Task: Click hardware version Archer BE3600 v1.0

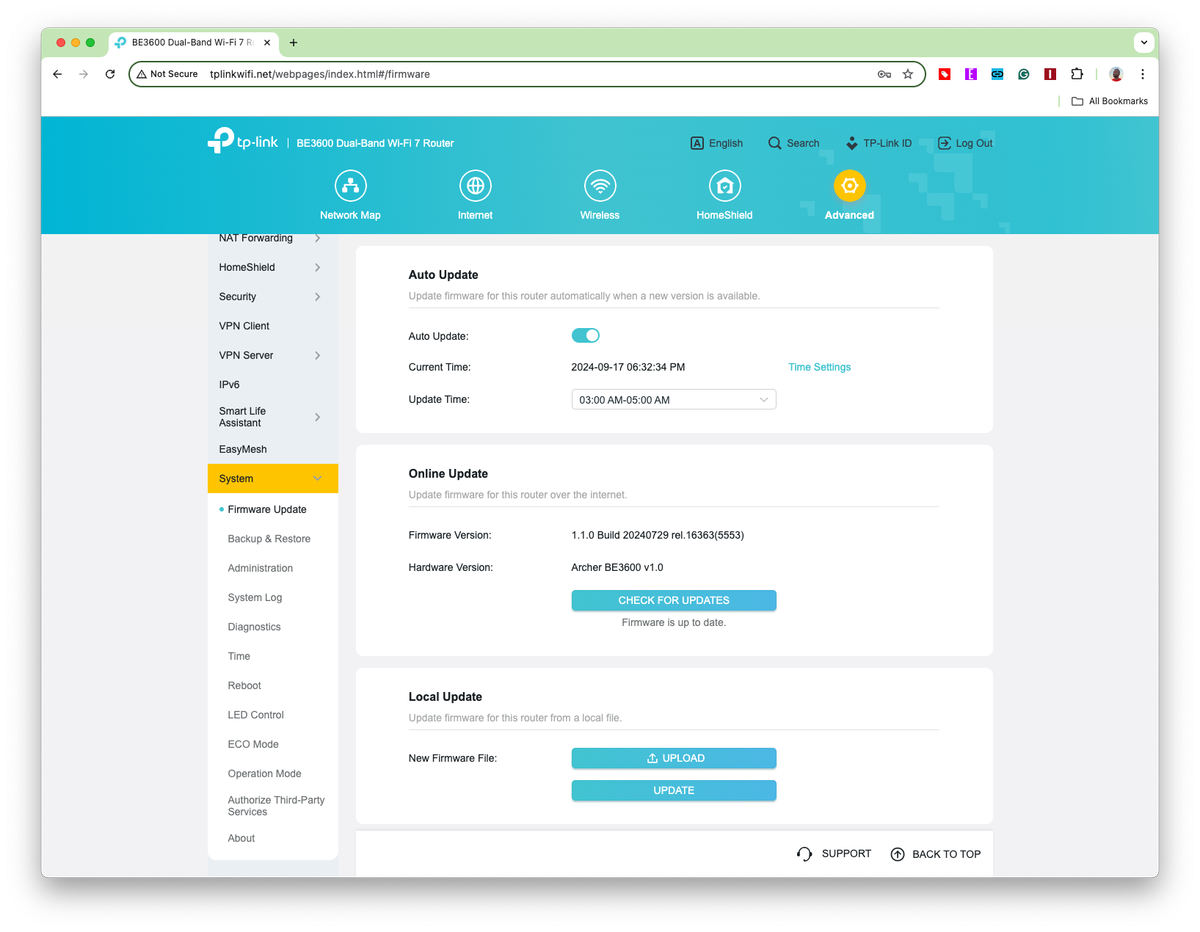Action: [617, 568]
